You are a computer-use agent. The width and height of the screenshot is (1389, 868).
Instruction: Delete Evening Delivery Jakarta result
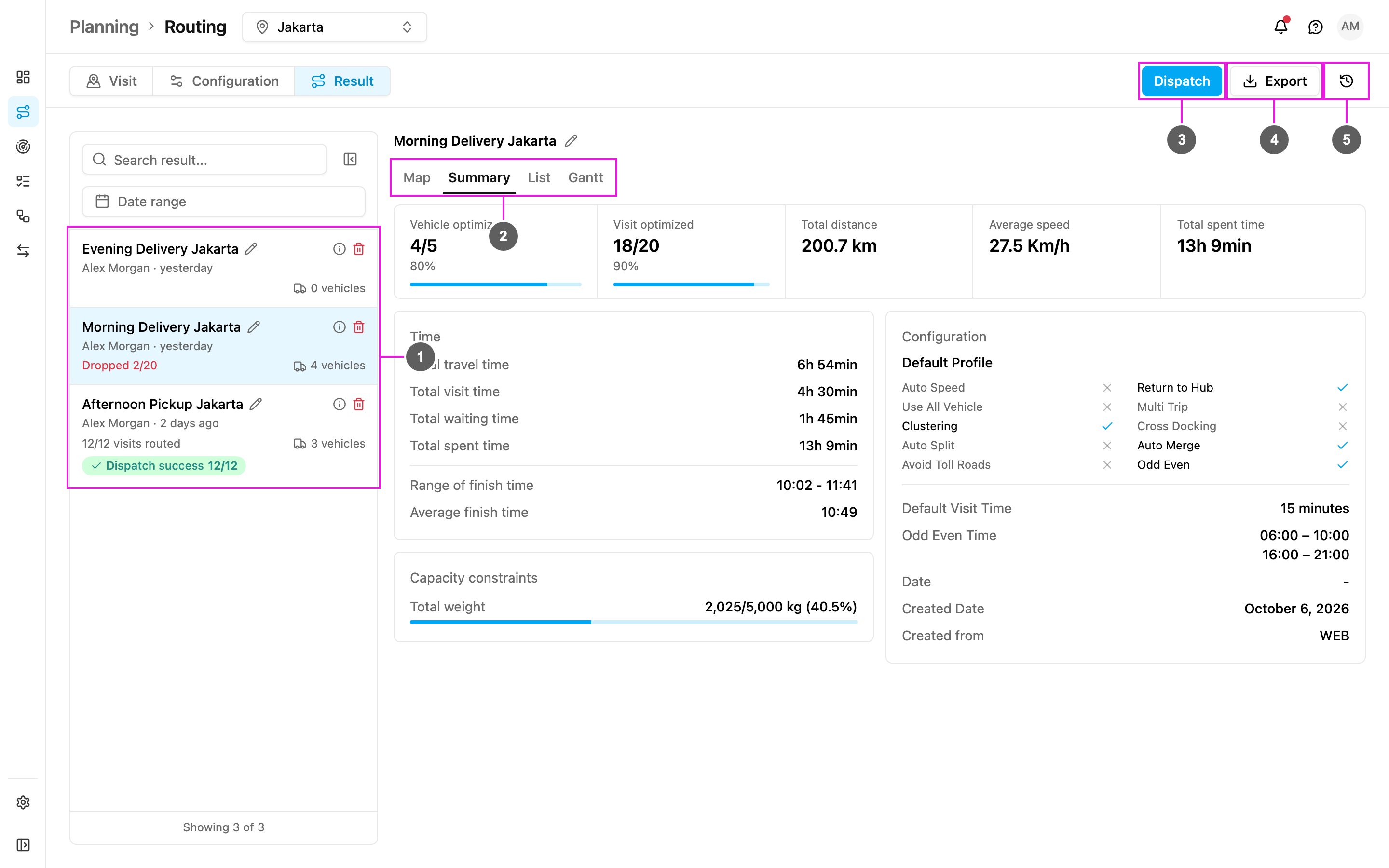point(359,248)
